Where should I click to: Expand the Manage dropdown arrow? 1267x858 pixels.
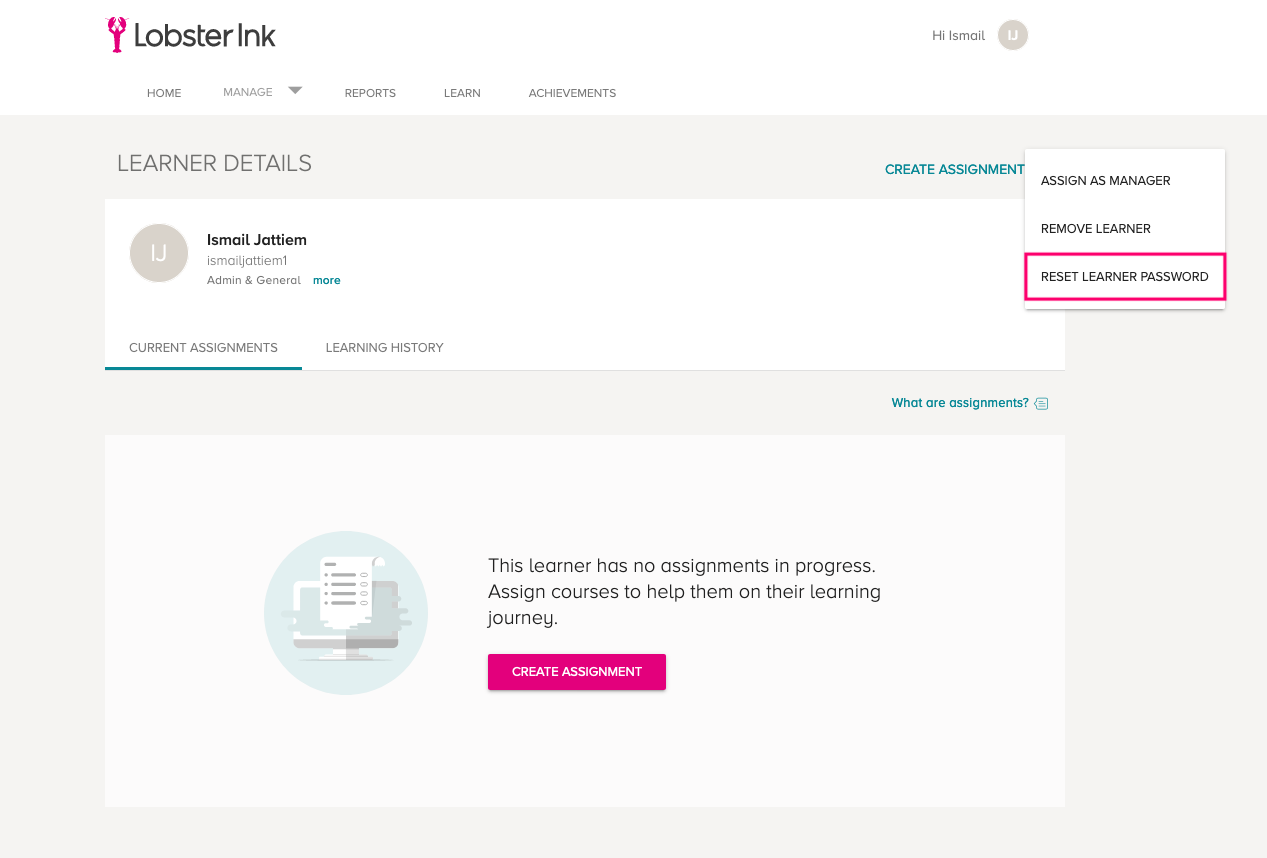click(295, 90)
